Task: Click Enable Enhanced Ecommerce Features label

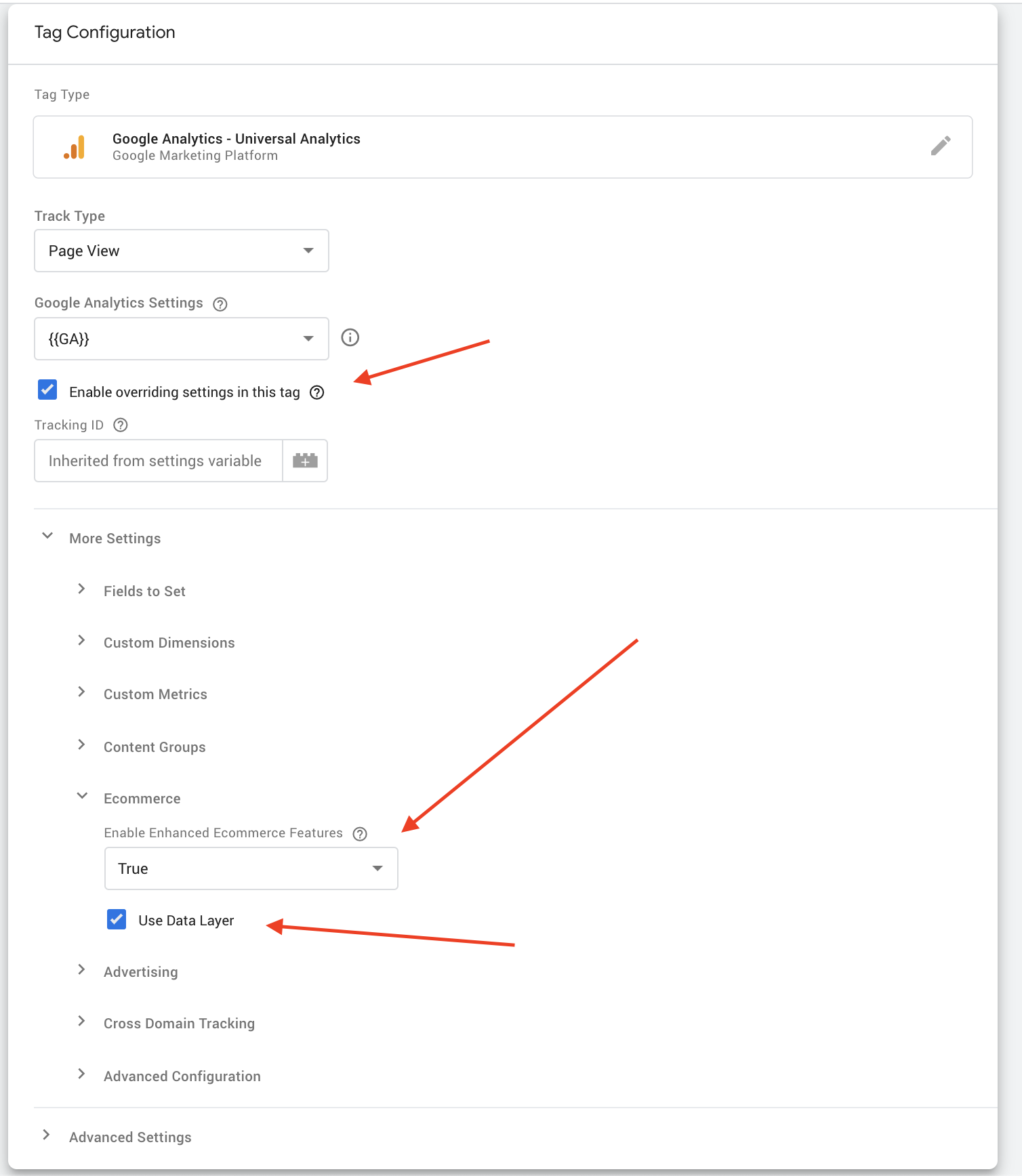Action: (224, 833)
